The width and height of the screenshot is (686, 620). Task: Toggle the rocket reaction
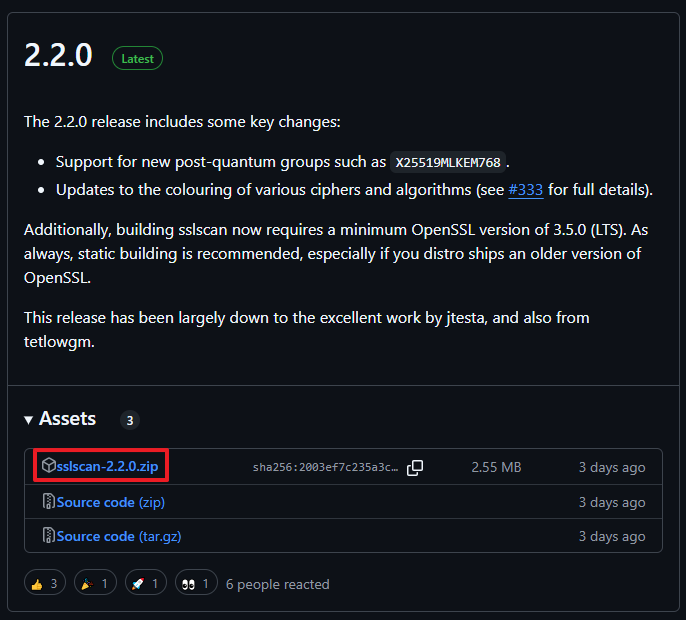[146, 582]
